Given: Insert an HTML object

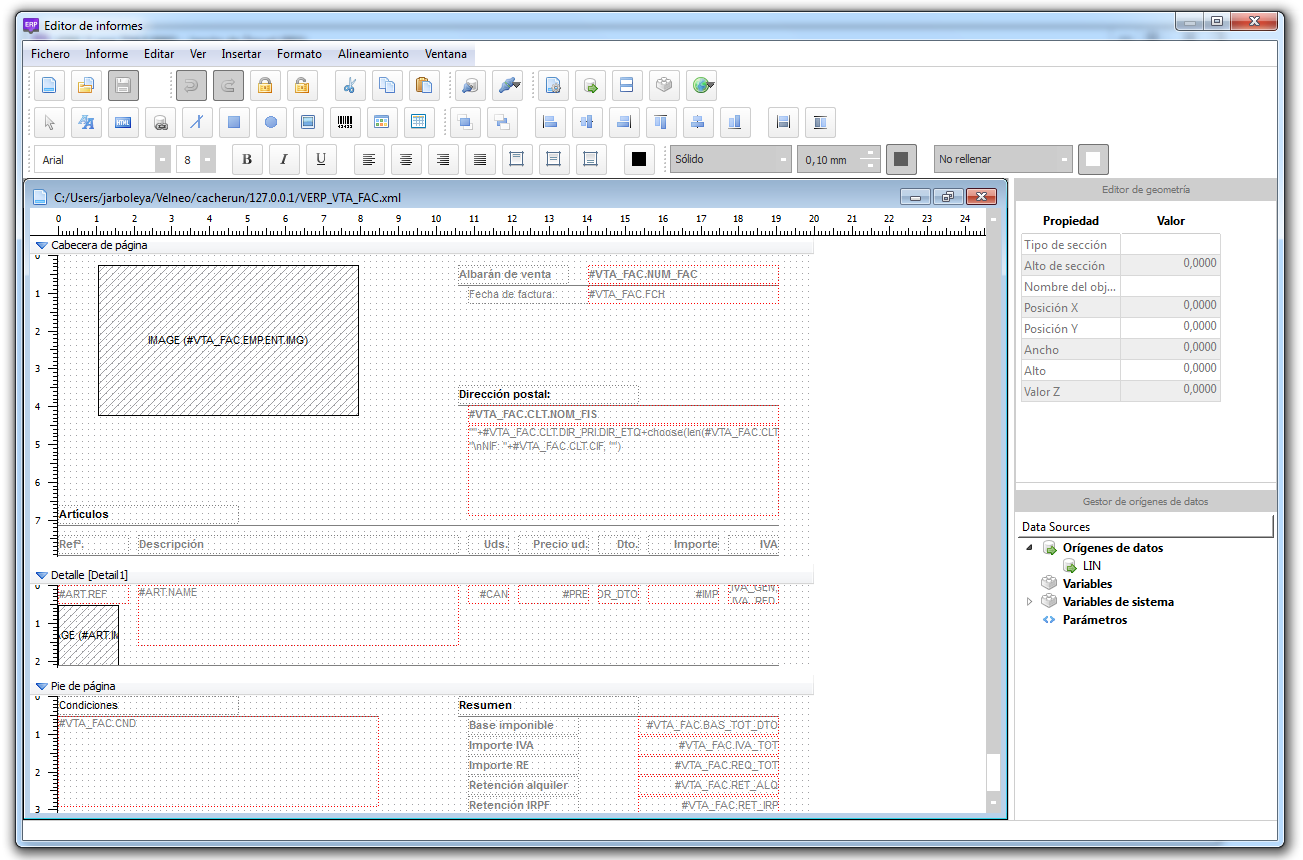Looking at the screenshot, I should pos(123,122).
